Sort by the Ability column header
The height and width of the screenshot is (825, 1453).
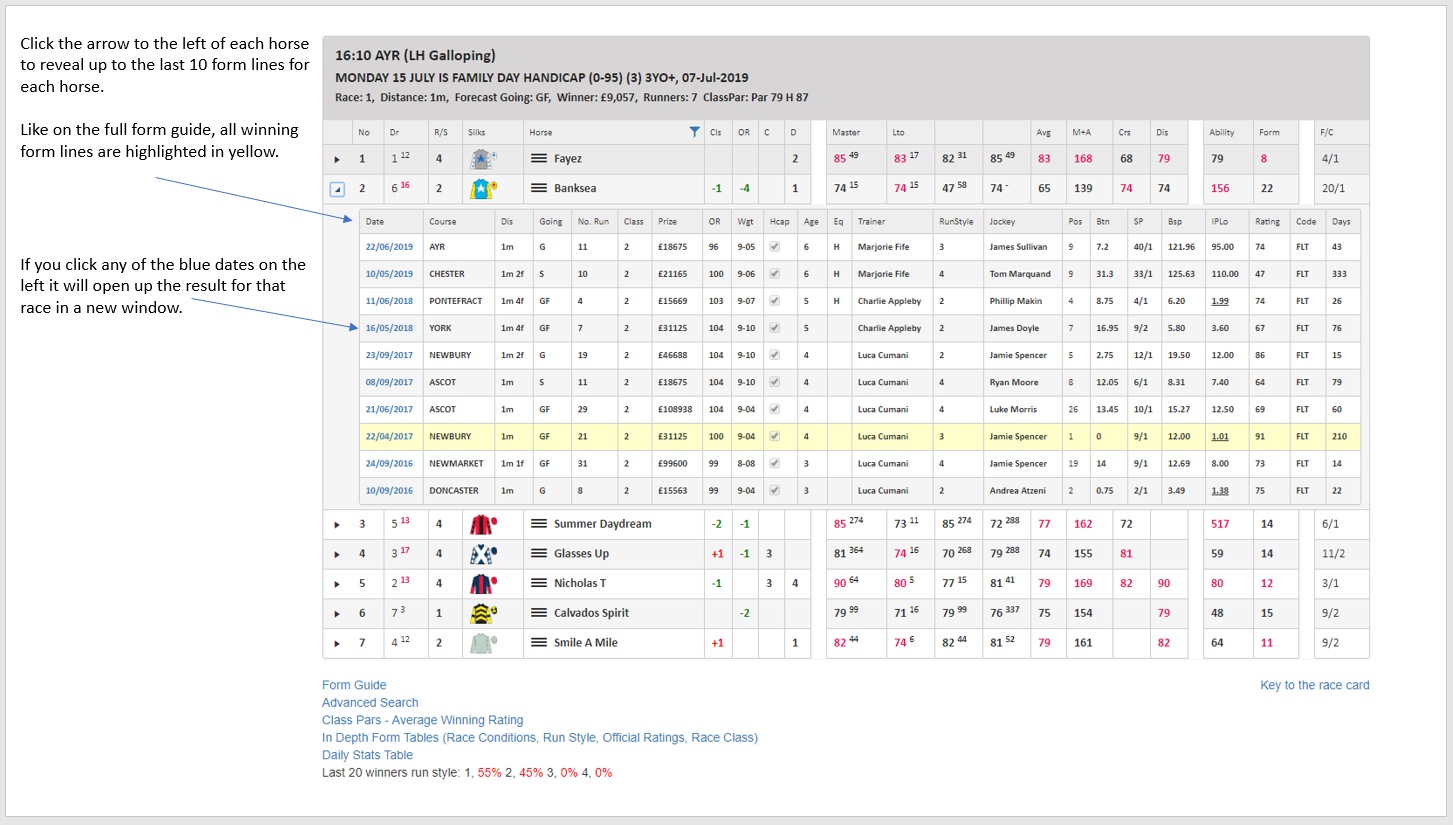1222,132
